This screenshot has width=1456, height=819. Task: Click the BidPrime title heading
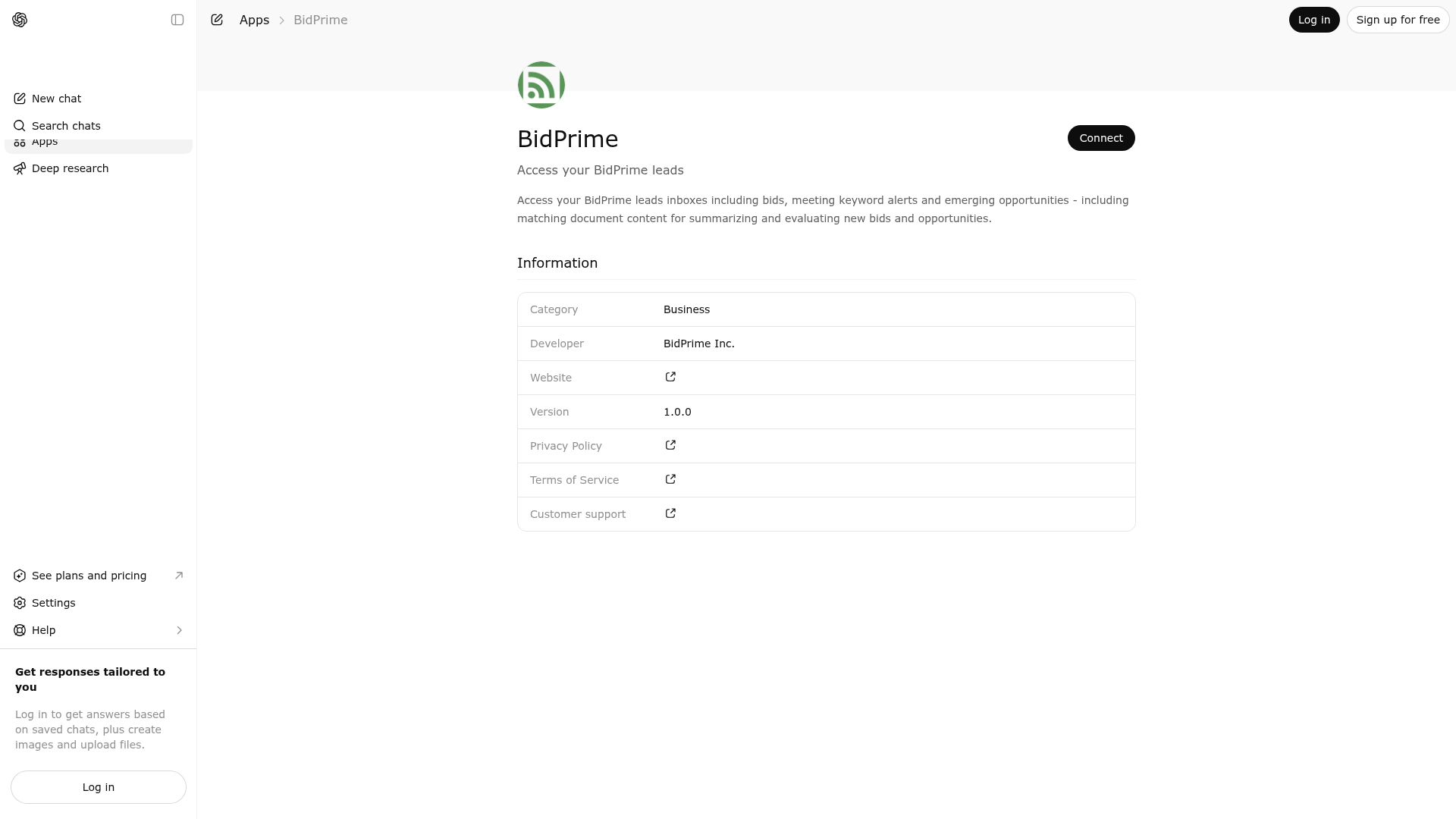(x=567, y=140)
